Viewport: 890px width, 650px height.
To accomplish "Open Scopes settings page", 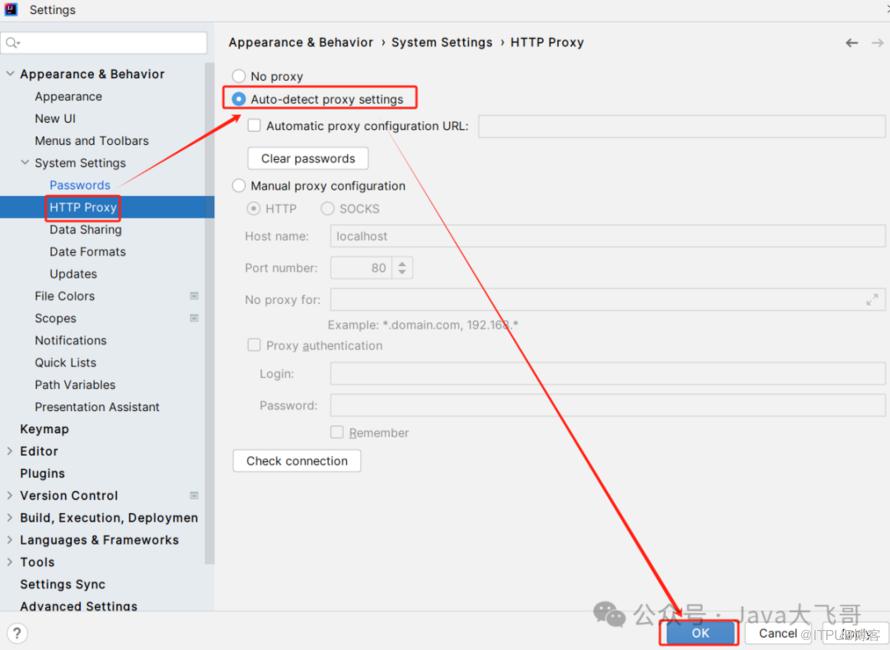I will tap(56, 318).
